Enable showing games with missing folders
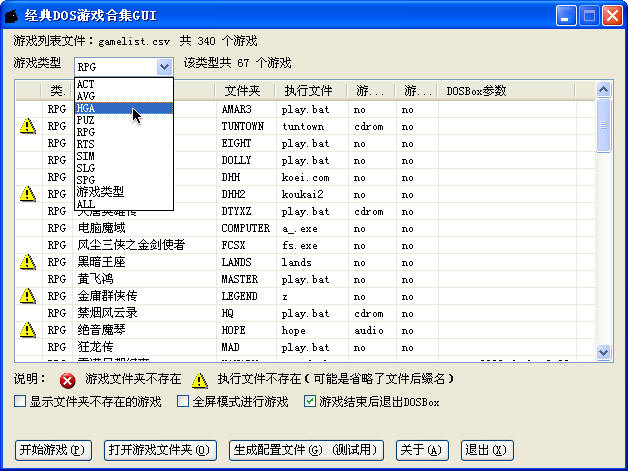The height and width of the screenshot is (471, 628). coord(20,401)
